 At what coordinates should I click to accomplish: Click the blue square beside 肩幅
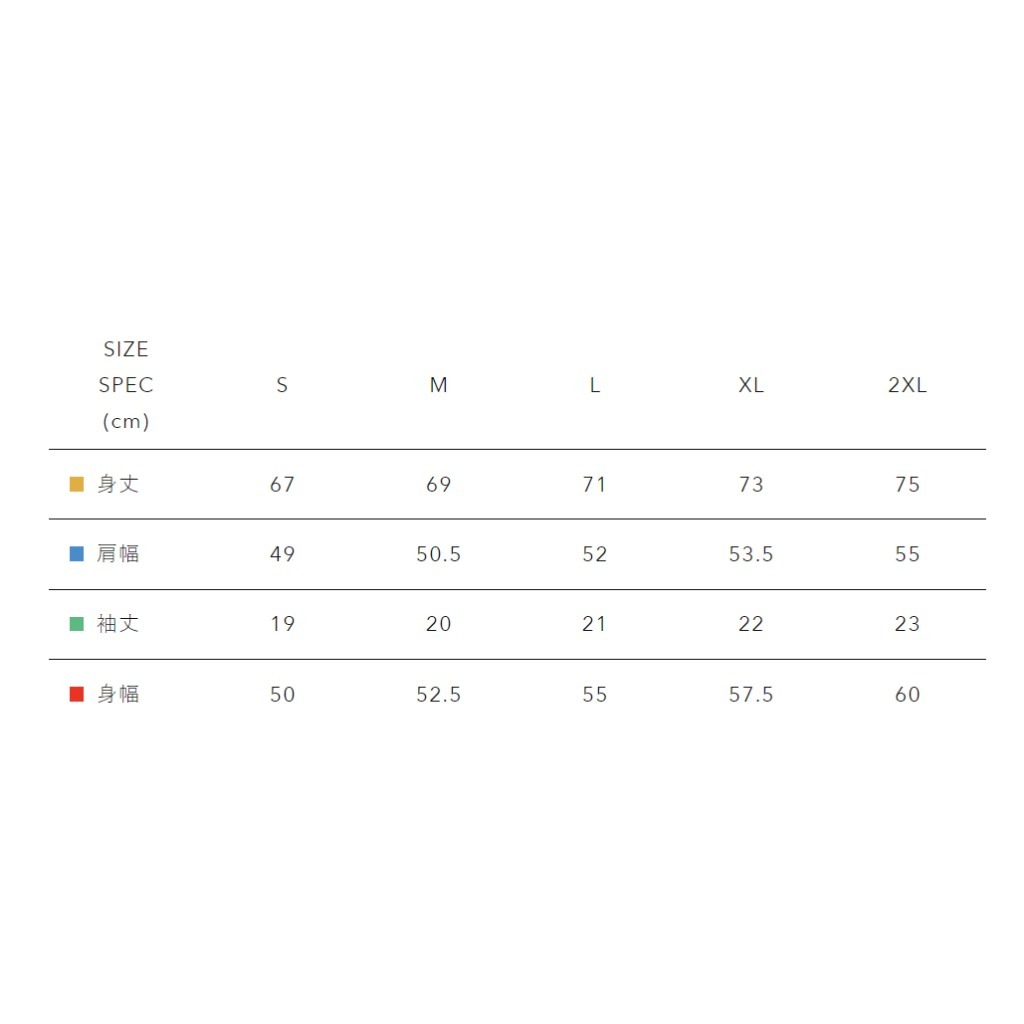click(76, 554)
